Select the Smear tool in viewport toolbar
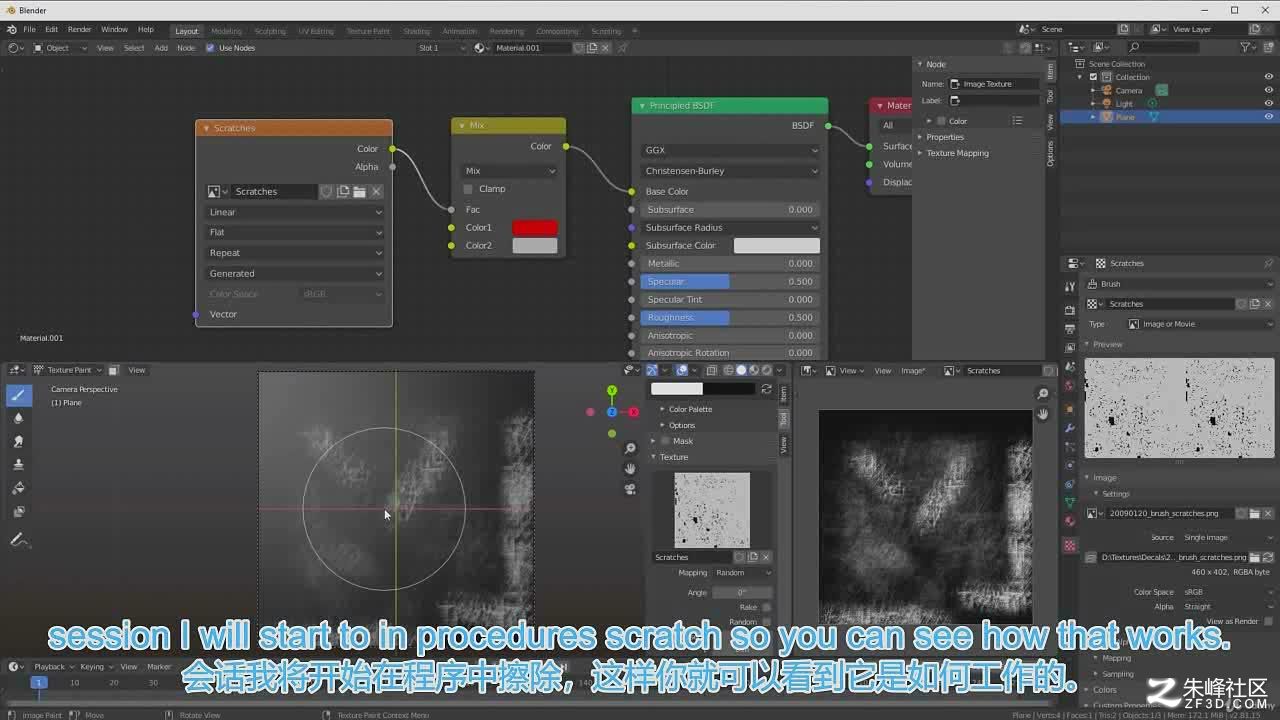Image resolution: width=1280 pixels, height=720 pixels. (x=18, y=441)
